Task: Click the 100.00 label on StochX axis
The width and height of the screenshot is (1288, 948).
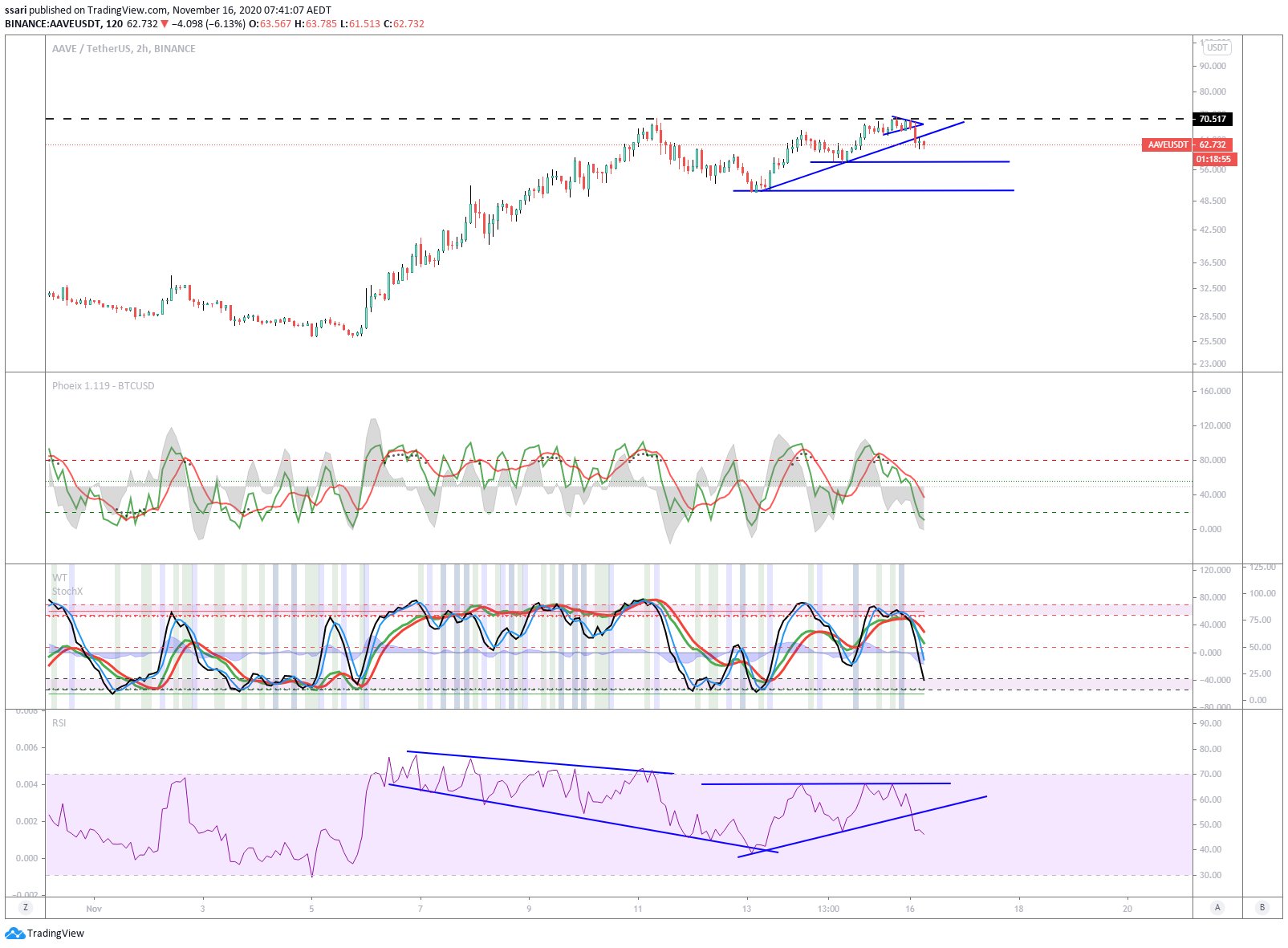Action: point(1262,593)
